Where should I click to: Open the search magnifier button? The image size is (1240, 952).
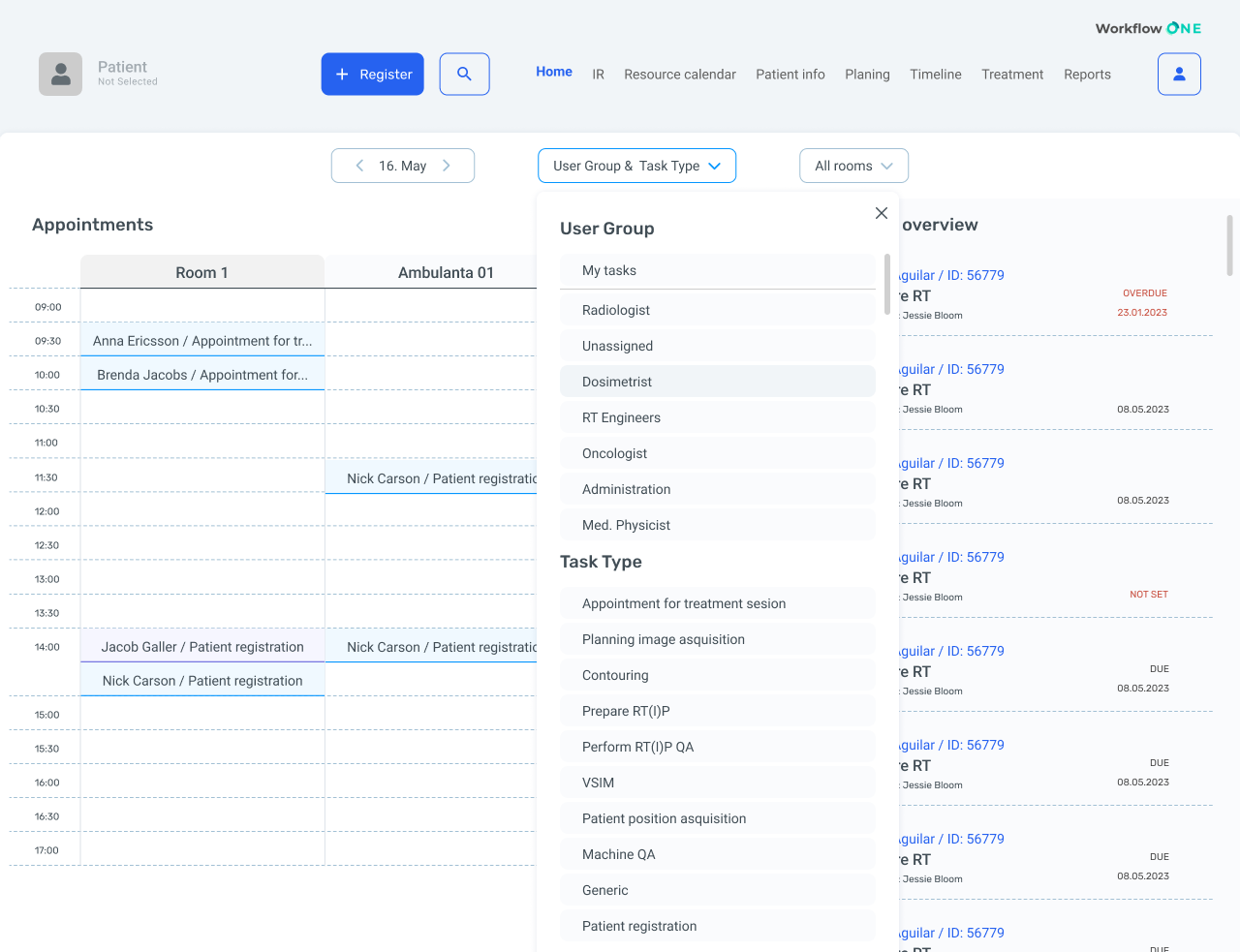(x=464, y=74)
